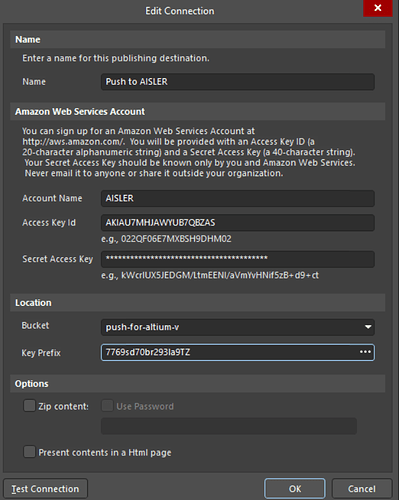
Task: Toggle the Use Password checkbox
Action: click(107, 406)
